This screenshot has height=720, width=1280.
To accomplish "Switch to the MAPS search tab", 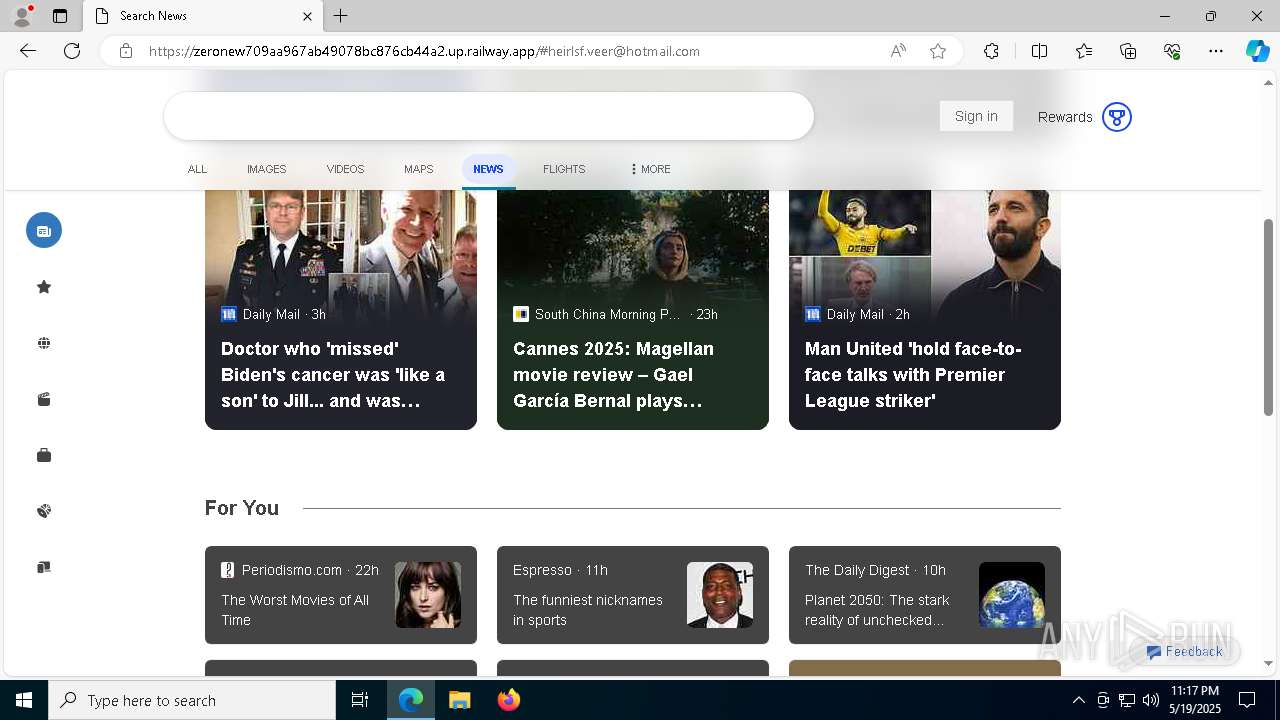I will (x=418, y=169).
